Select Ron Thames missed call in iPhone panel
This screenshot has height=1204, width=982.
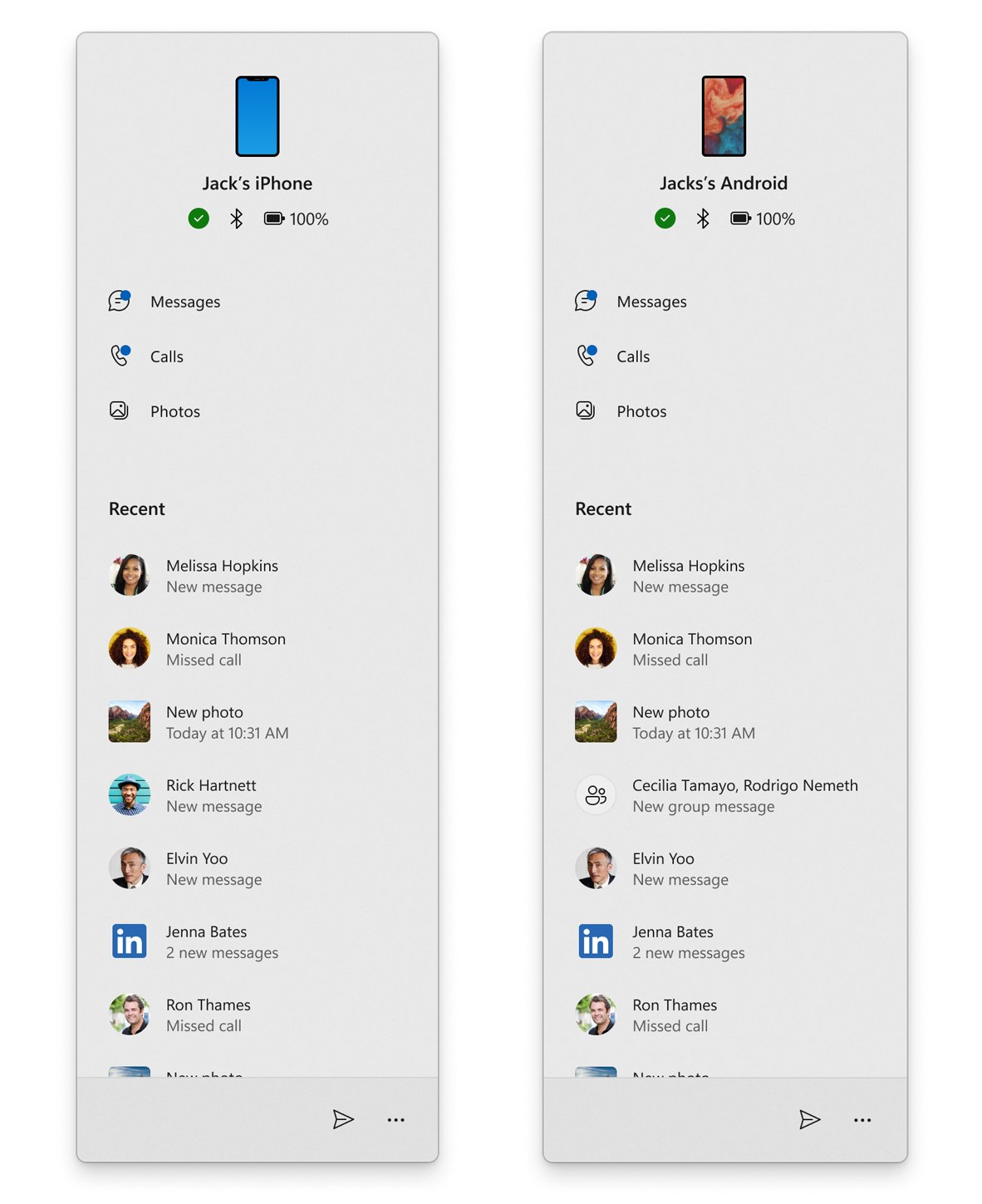208,1015
